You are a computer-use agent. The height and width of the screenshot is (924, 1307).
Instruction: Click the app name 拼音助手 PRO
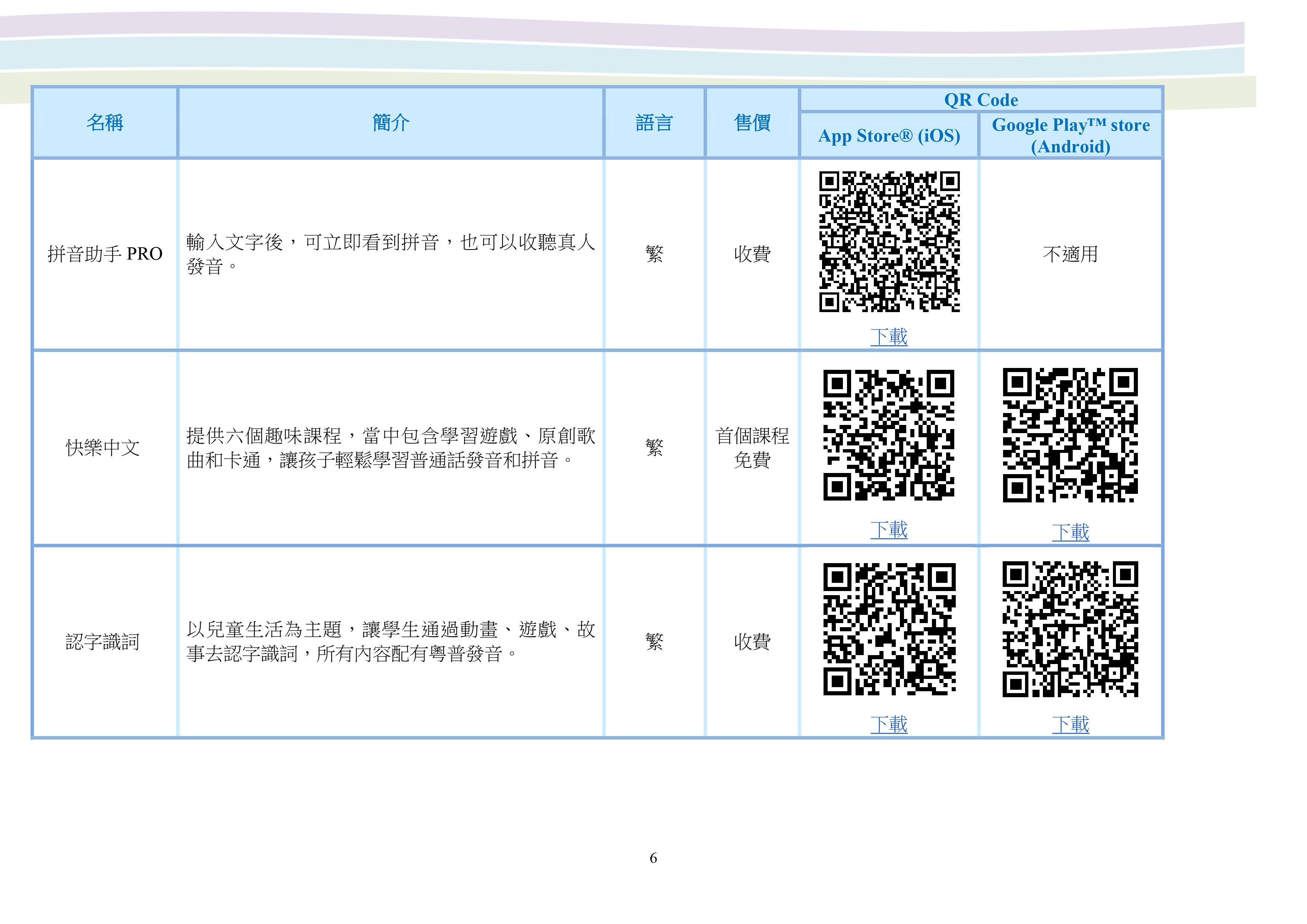(105, 254)
